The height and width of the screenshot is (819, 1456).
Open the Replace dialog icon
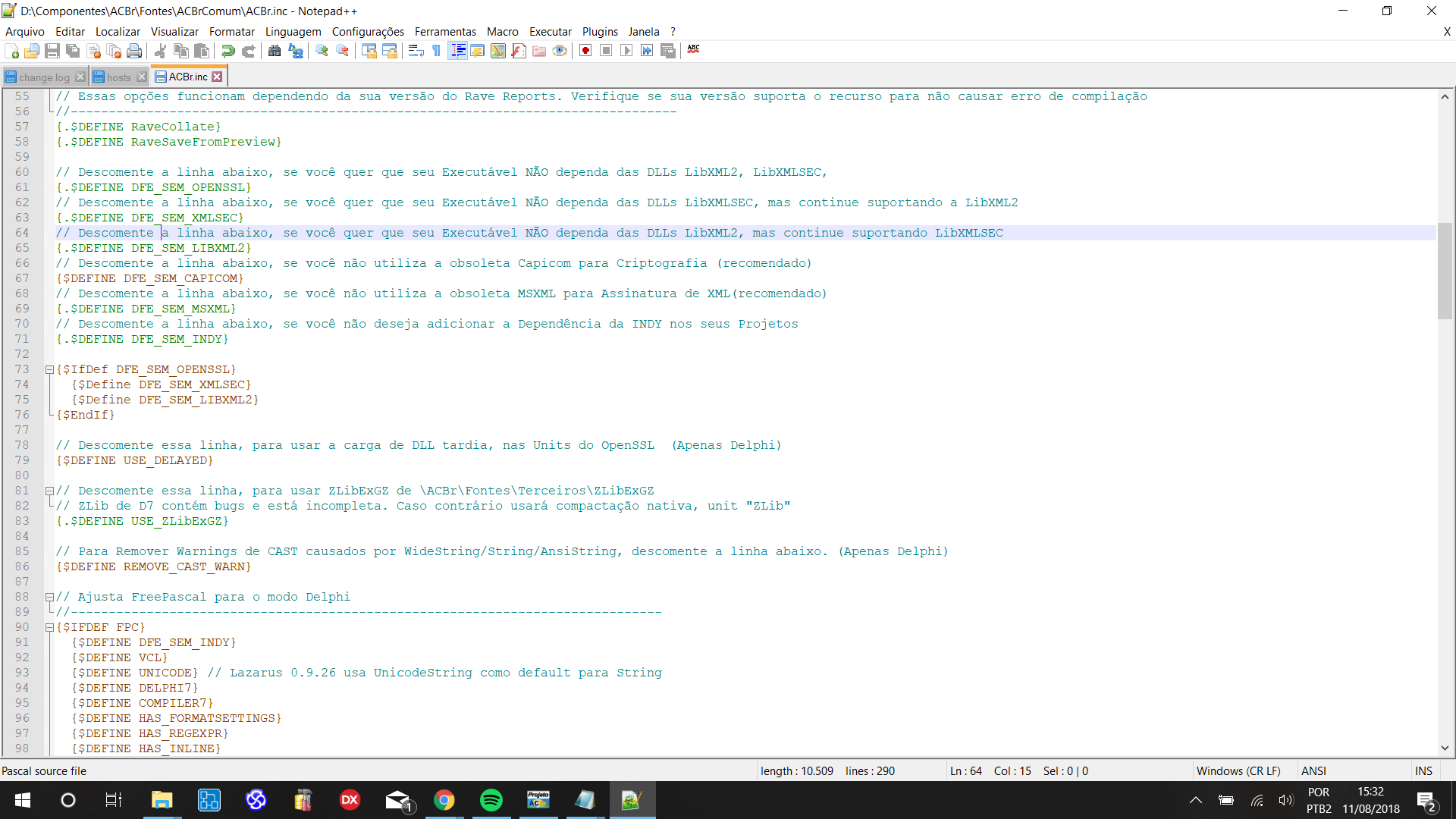pos(296,51)
